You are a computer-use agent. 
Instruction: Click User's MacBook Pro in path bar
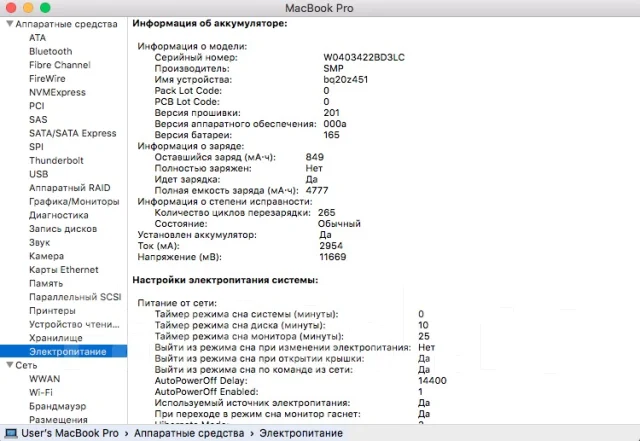click(x=70, y=433)
